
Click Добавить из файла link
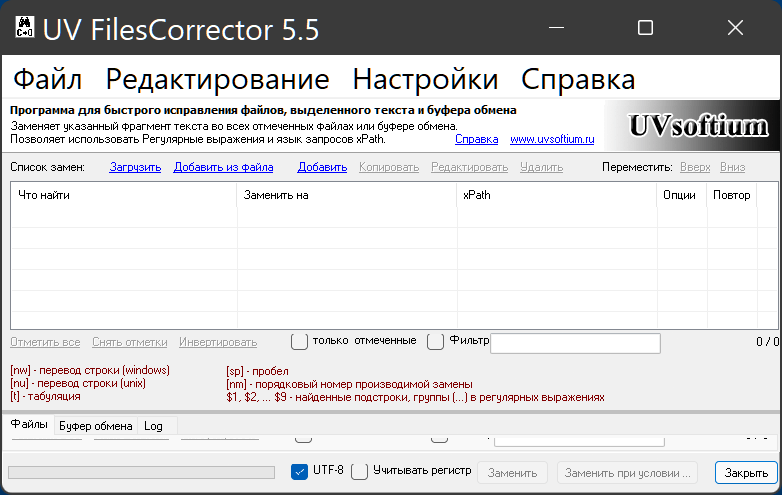click(223, 167)
